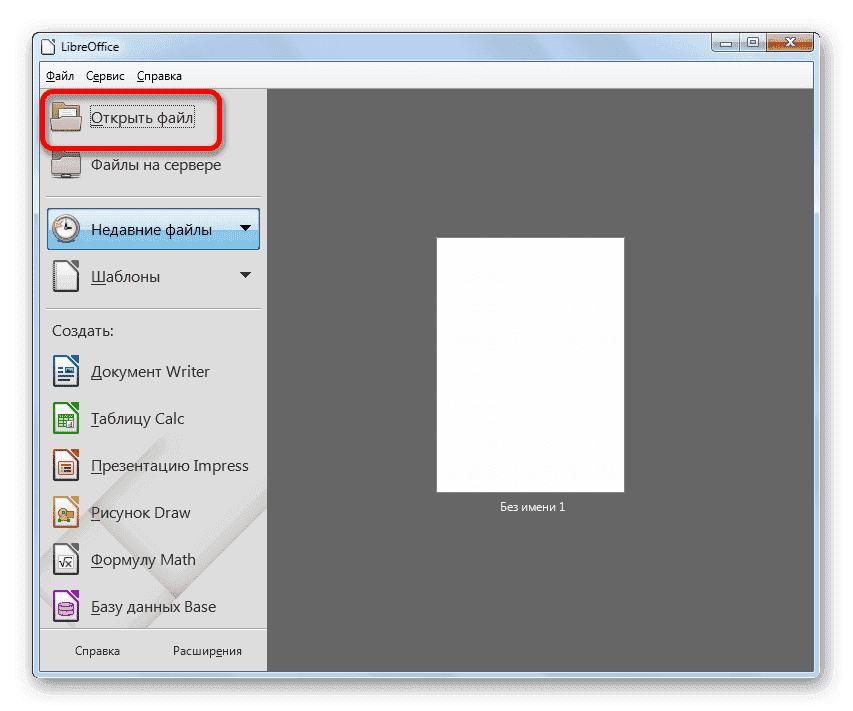Click the Справка button at the bottom
Viewport: 853px width, 711px height.
coord(97,650)
